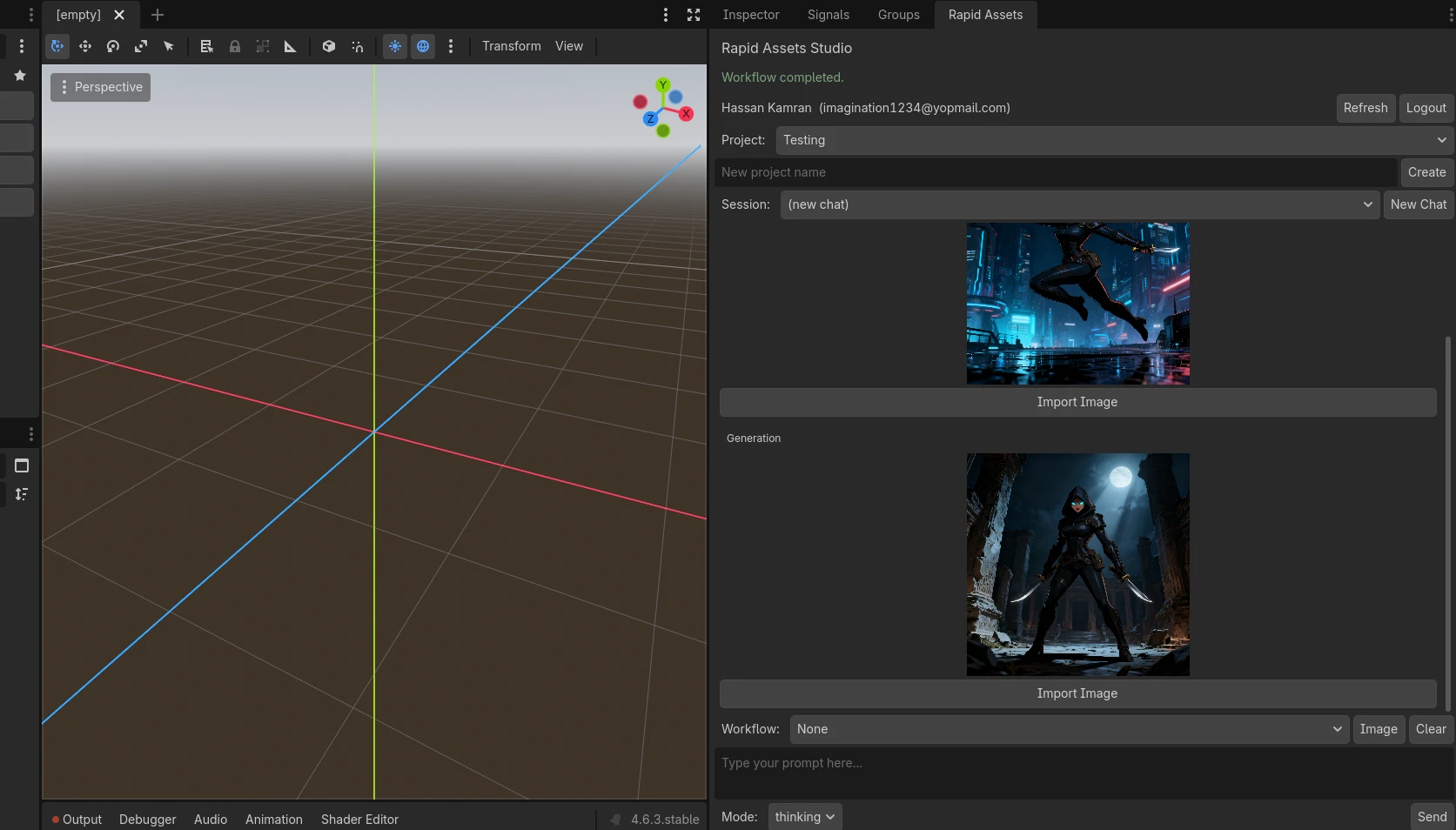
Task: Click the dots menu left of the empty tab
Action: [31, 15]
